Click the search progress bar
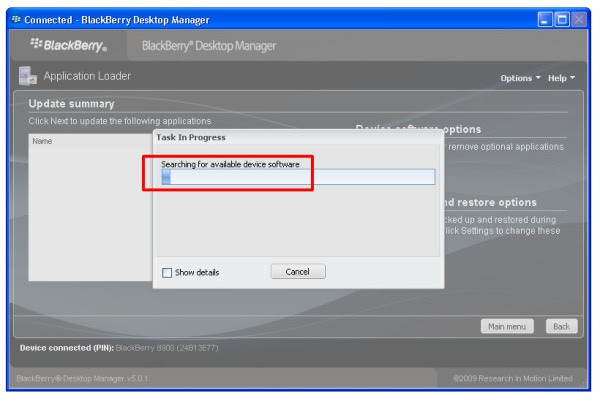 click(x=298, y=177)
